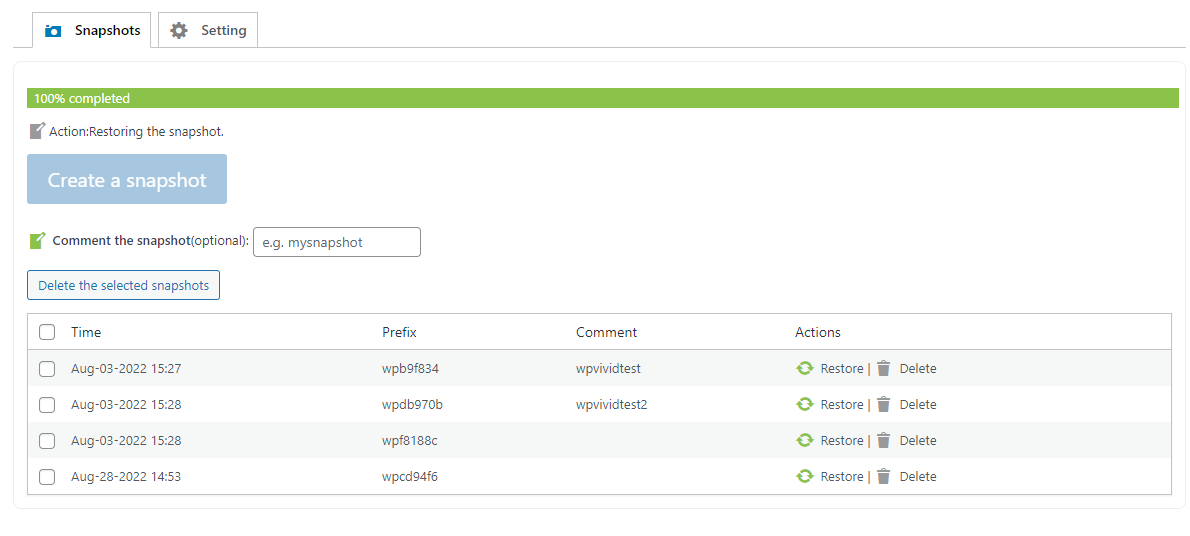
Task: Toggle the select-all checkbox in table header
Action: 47,332
